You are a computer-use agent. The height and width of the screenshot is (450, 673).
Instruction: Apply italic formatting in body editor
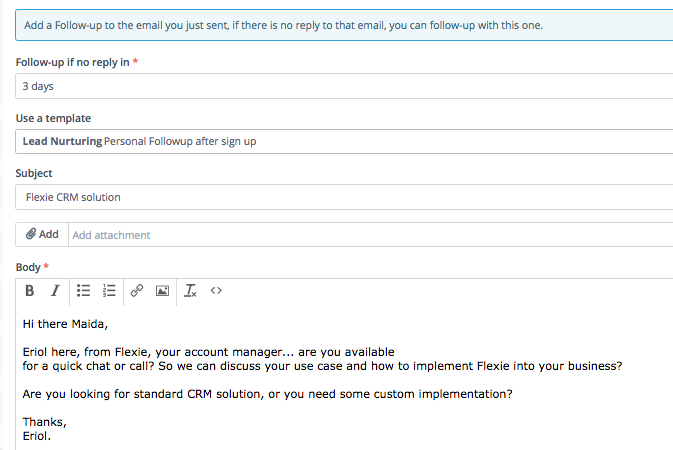point(55,291)
